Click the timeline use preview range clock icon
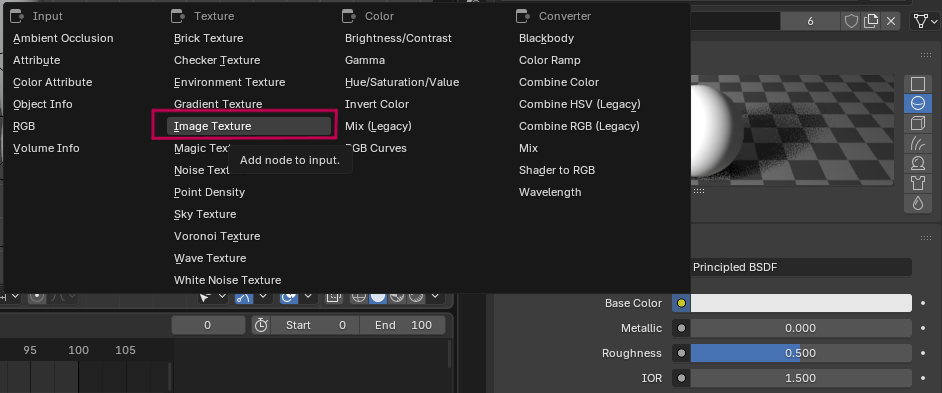 [261, 325]
